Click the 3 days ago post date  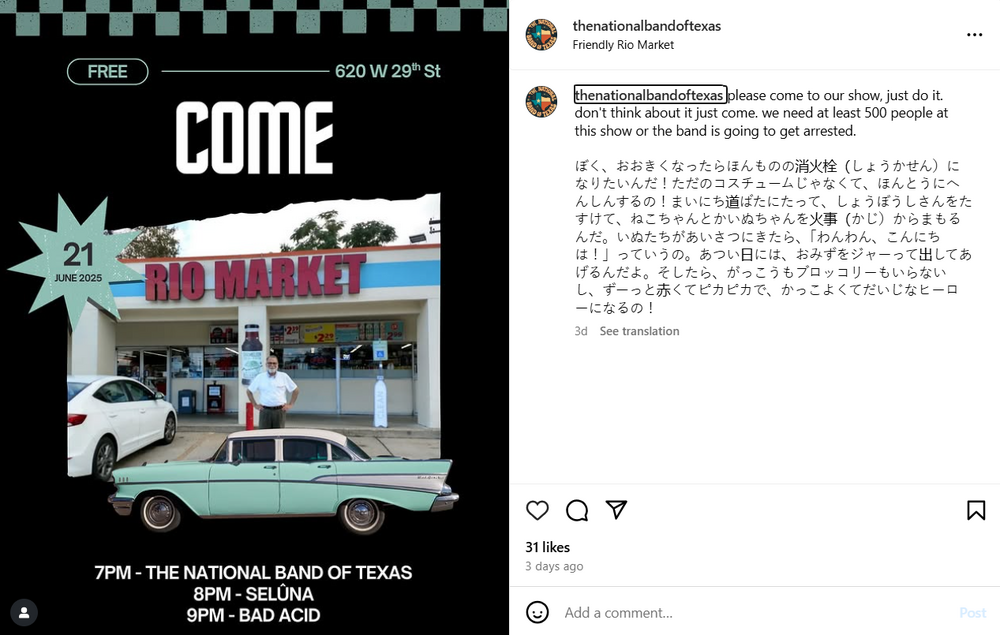pyautogui.click(x=554, y=566)
